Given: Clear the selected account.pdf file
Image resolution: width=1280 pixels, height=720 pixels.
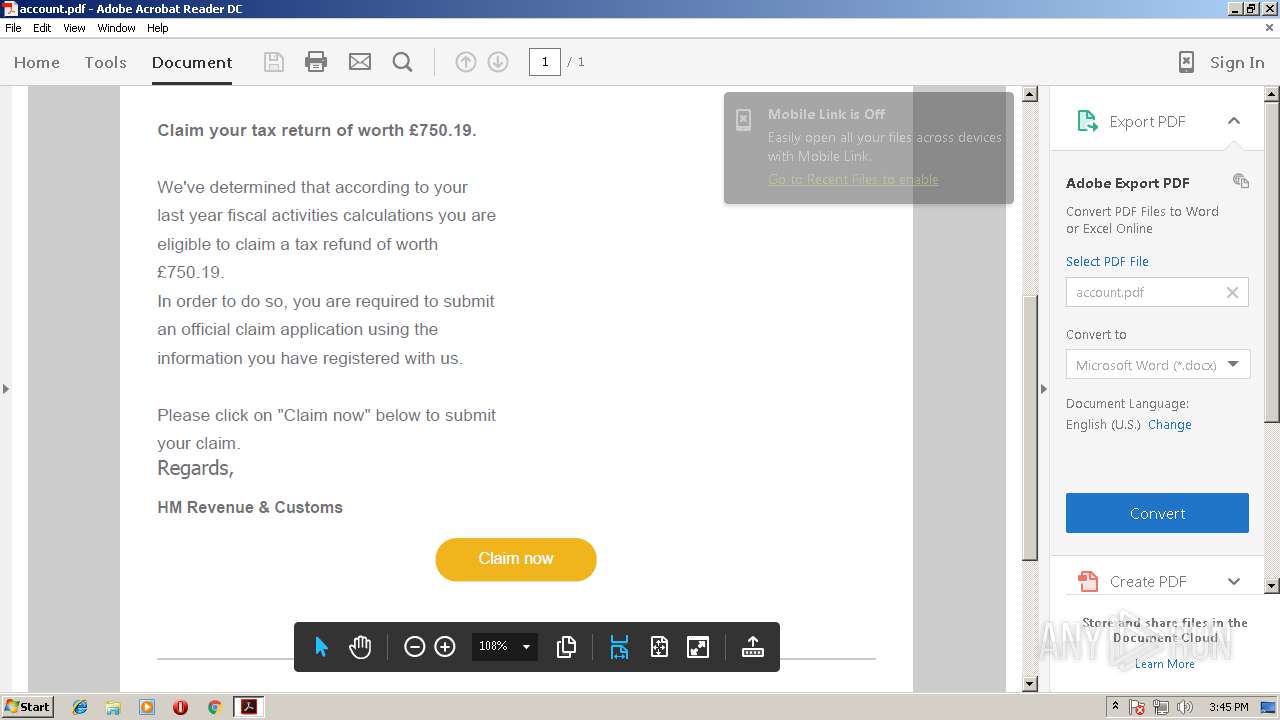Looking at the screenshot, I should coord(1232,293).
